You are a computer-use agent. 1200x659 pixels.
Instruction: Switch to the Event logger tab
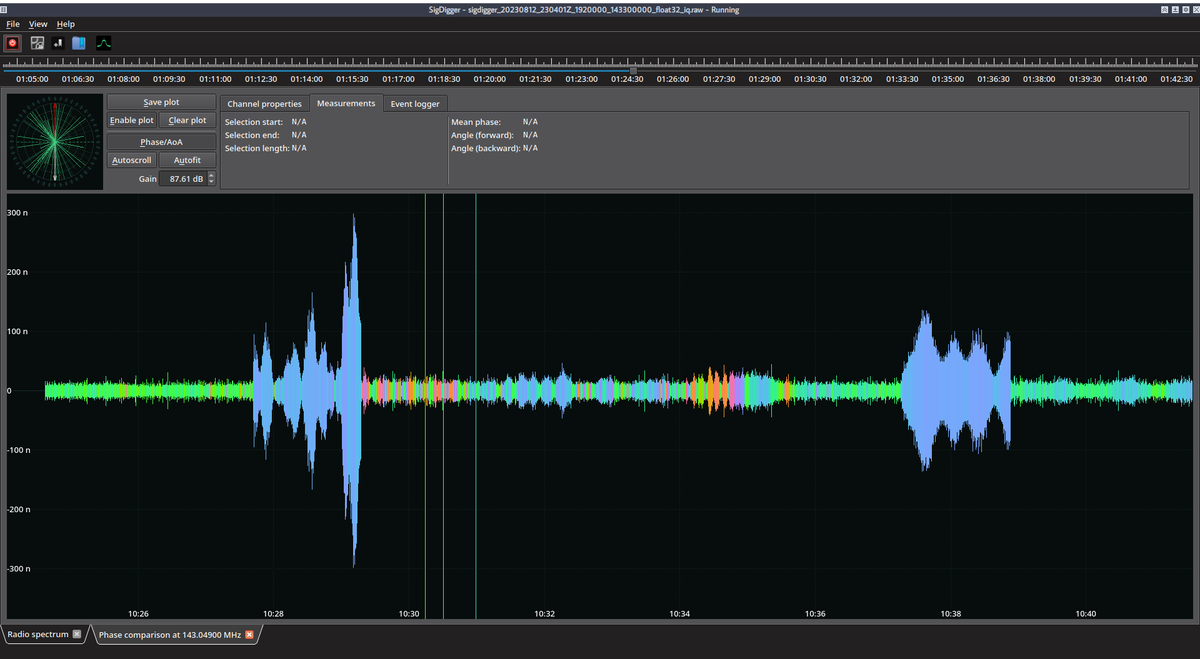[x=414, y=104]
